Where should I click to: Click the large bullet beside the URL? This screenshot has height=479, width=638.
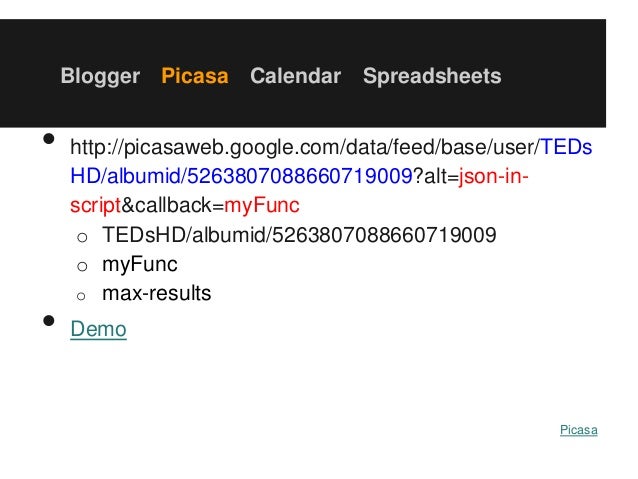click(46, 147)
